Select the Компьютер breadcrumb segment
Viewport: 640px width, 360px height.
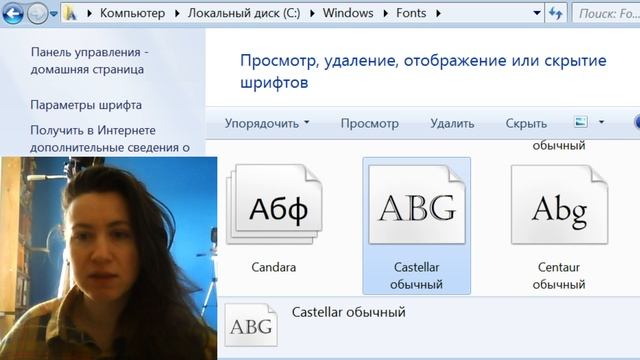point(132,13)
